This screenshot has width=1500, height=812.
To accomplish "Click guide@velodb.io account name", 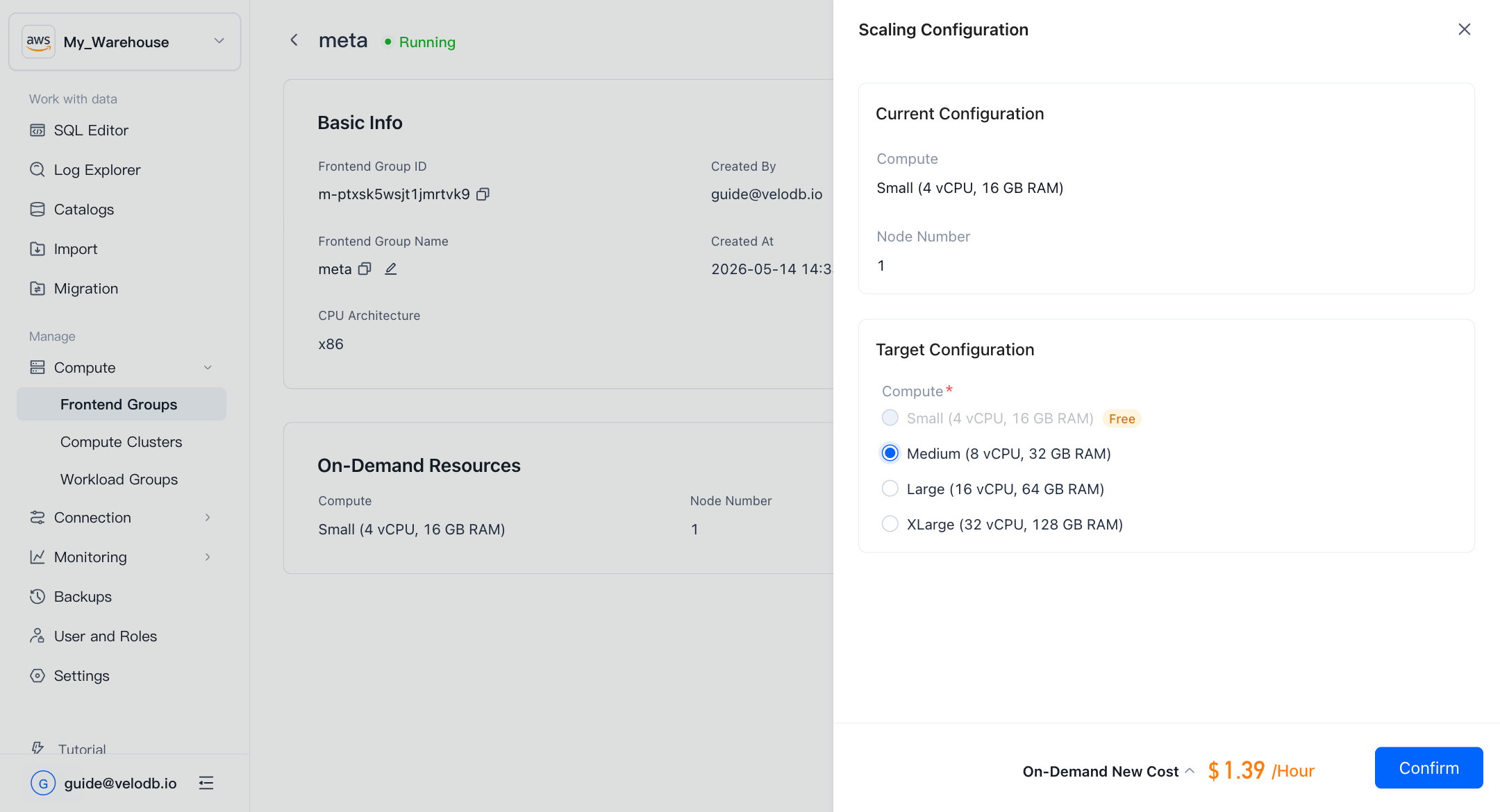I will click(x=120, y=784).
